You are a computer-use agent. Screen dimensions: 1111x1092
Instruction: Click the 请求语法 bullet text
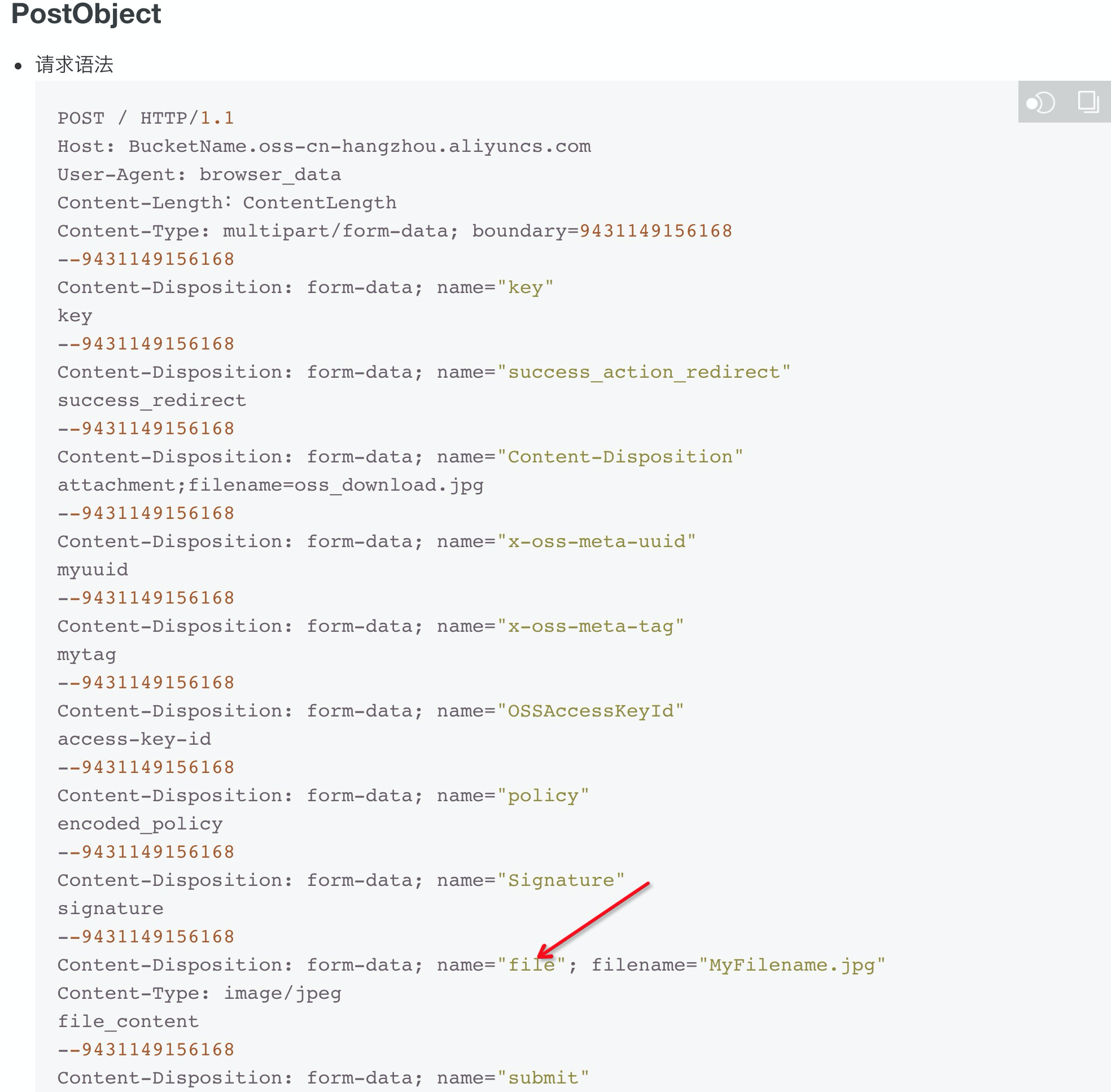75,64
